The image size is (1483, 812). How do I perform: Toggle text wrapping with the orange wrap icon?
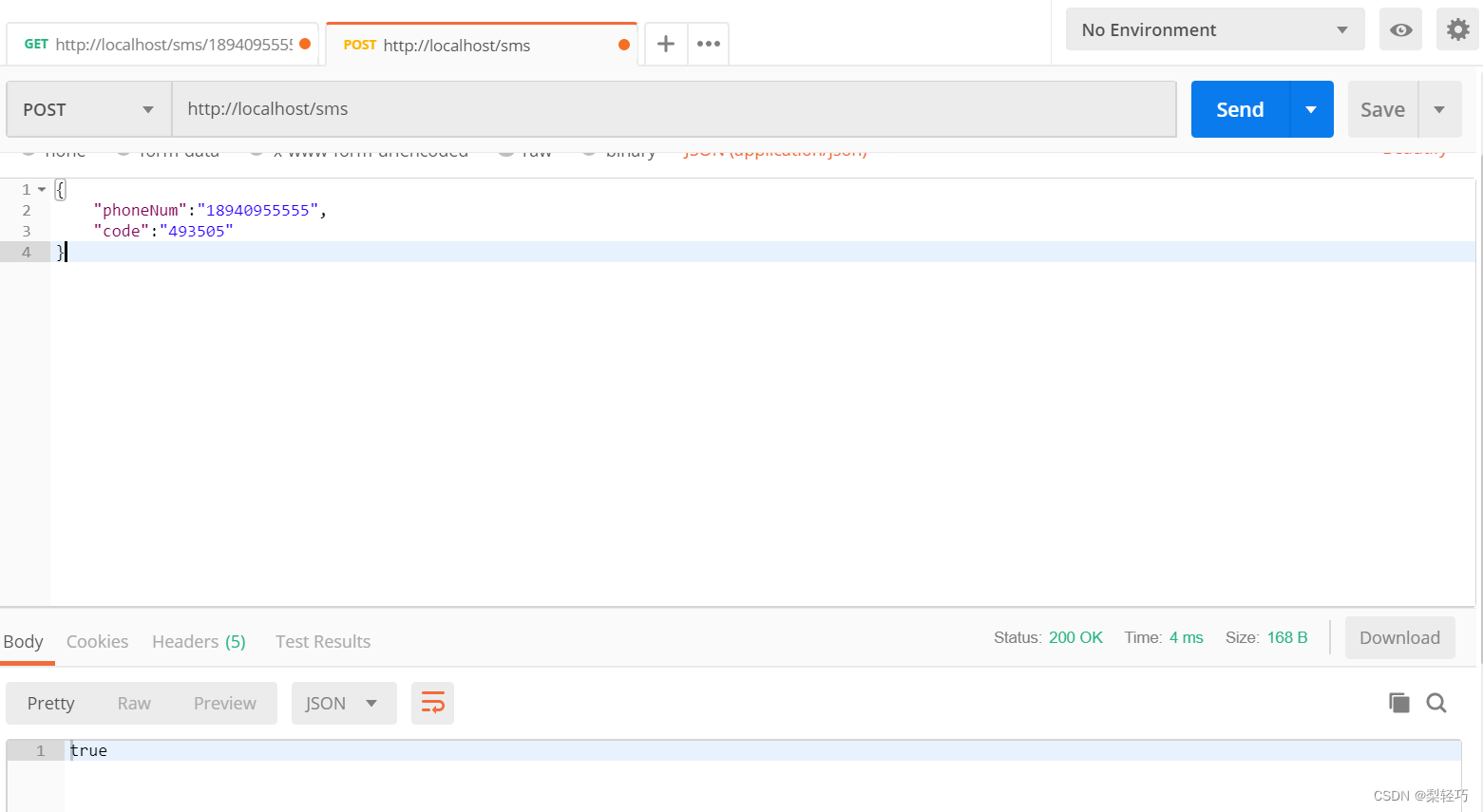[x=432, y=703]
